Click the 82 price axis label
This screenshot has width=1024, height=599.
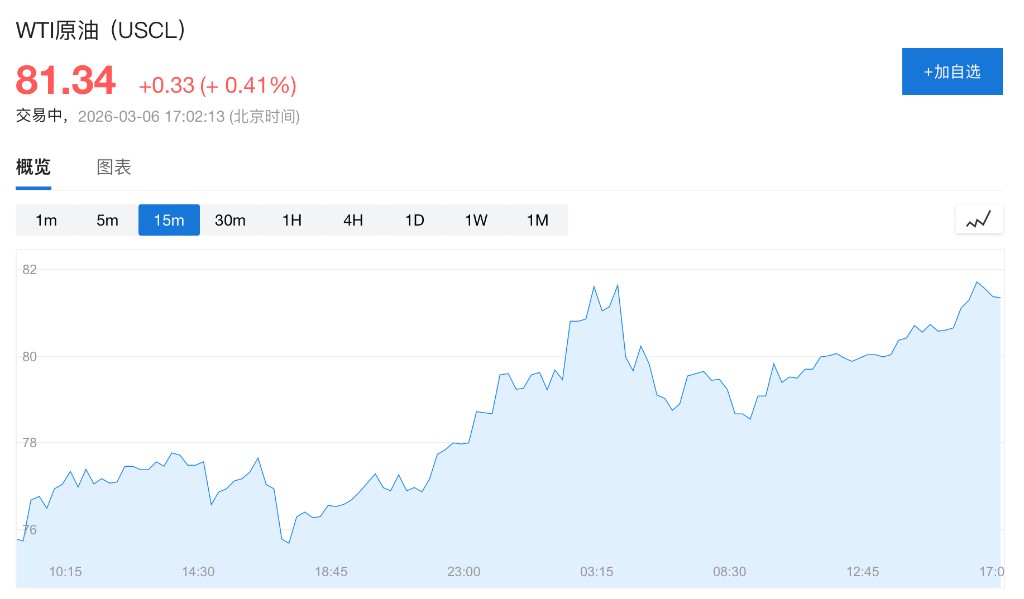pos(29,270)
